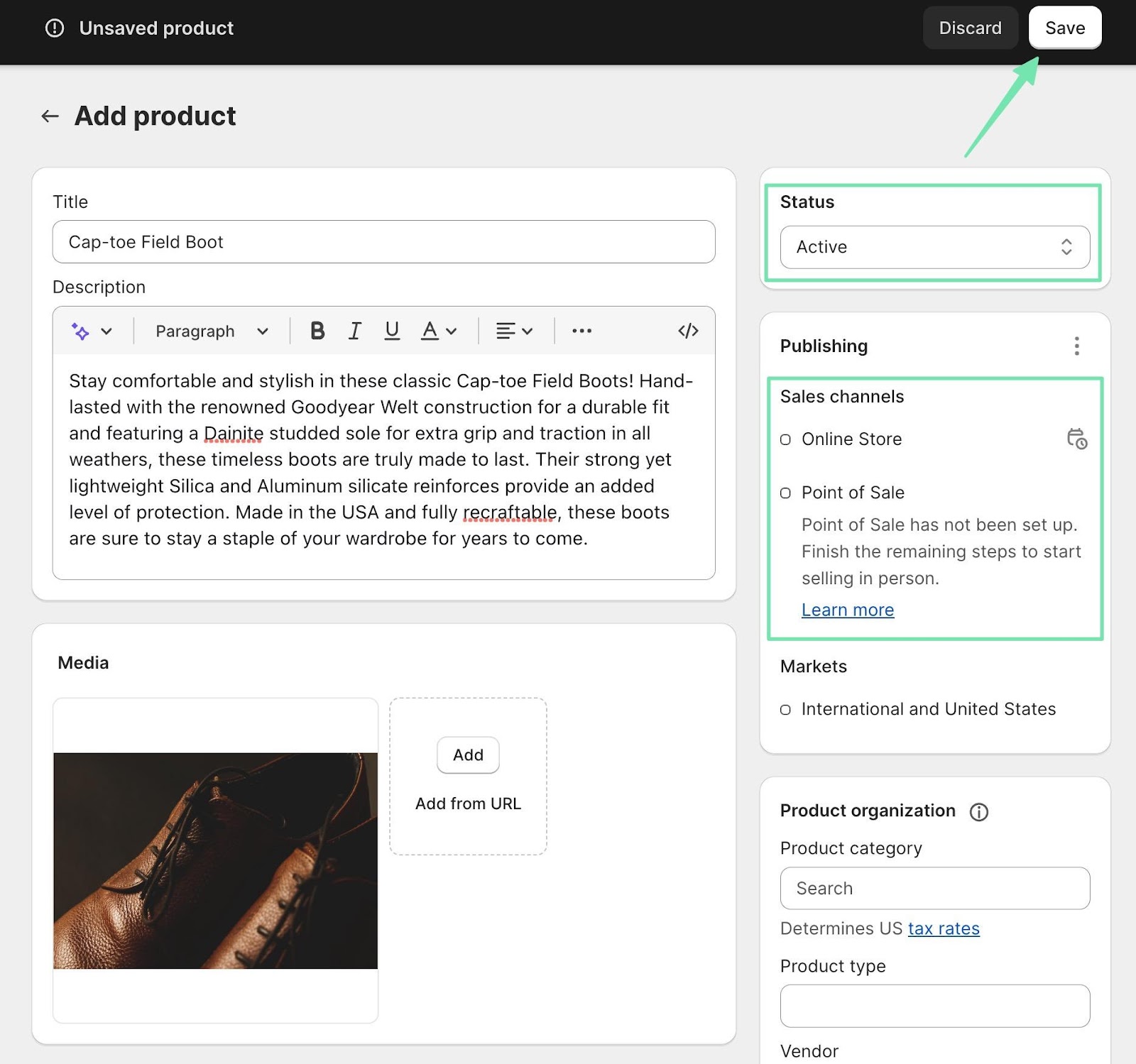Click the back arrow beside Add product
The height and width of the screenshot is (1064, 1136).
coord(50,116)
